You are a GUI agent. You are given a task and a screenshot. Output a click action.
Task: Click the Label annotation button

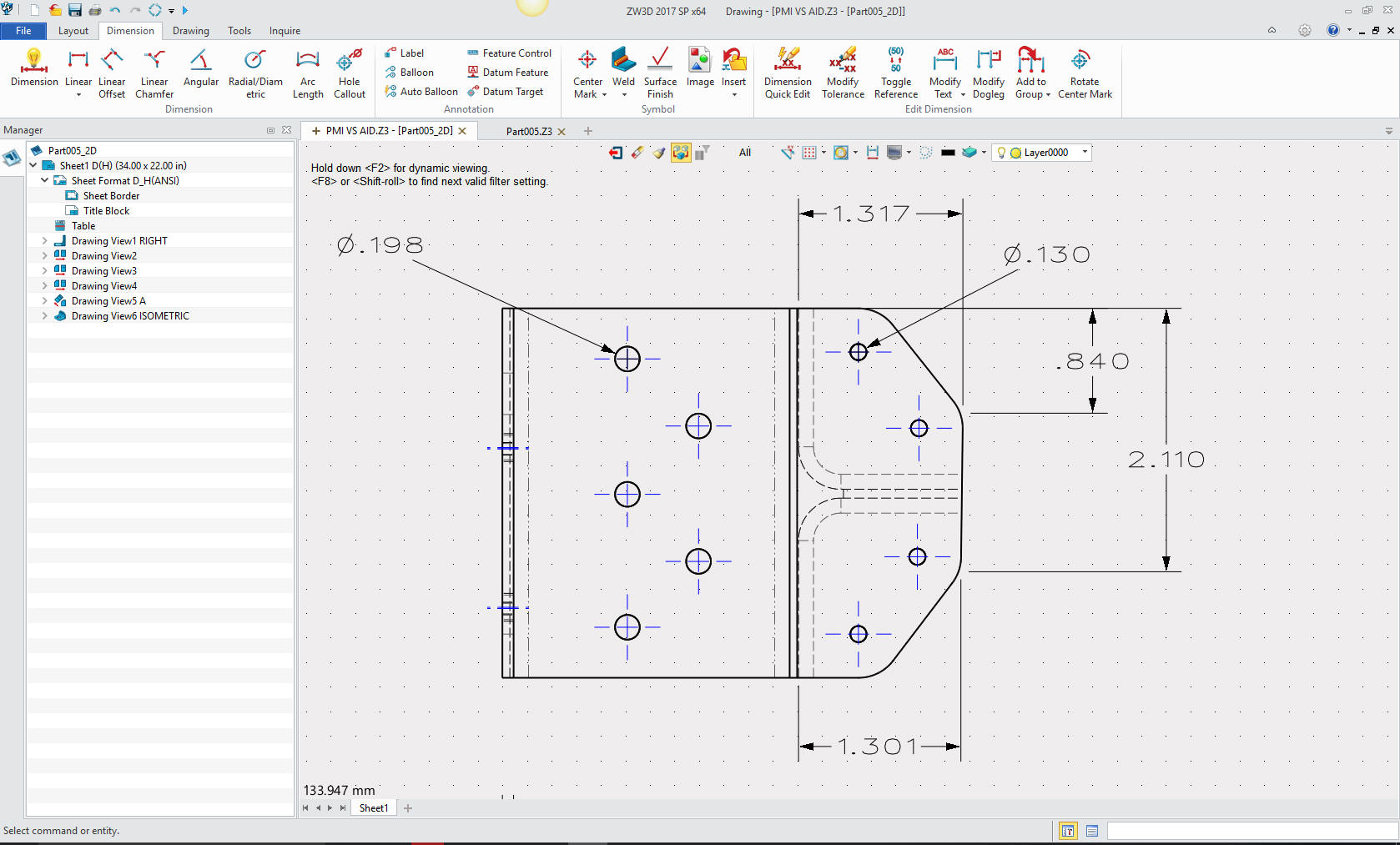pyautogui.click(x=404, y=53)
